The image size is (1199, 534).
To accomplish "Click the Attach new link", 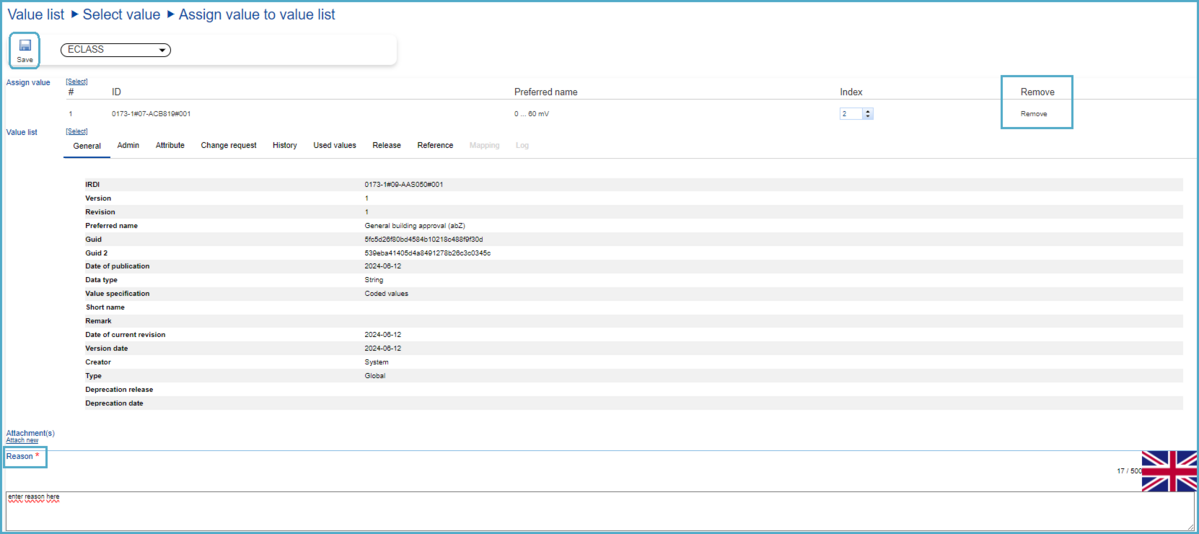I will click(22, 440).
